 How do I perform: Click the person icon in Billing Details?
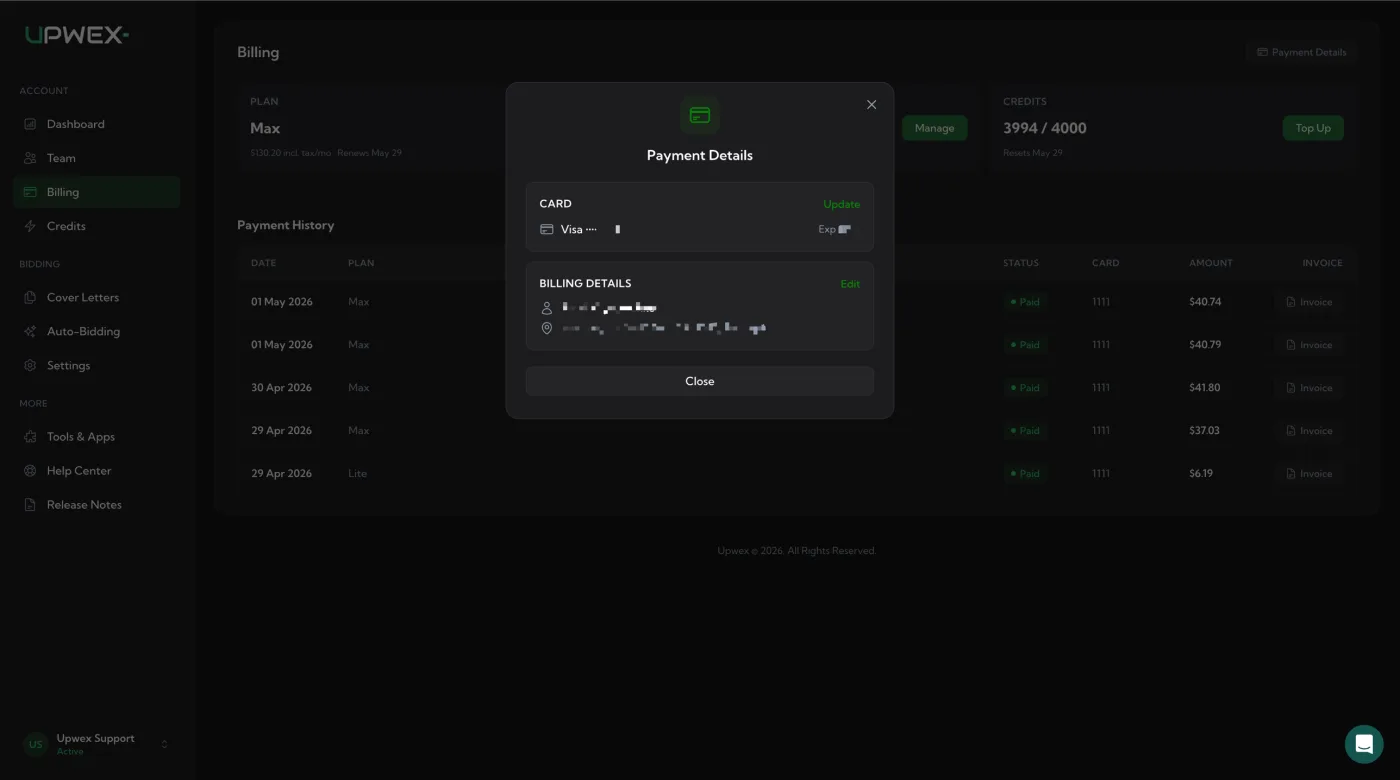(x=546, y=308)
